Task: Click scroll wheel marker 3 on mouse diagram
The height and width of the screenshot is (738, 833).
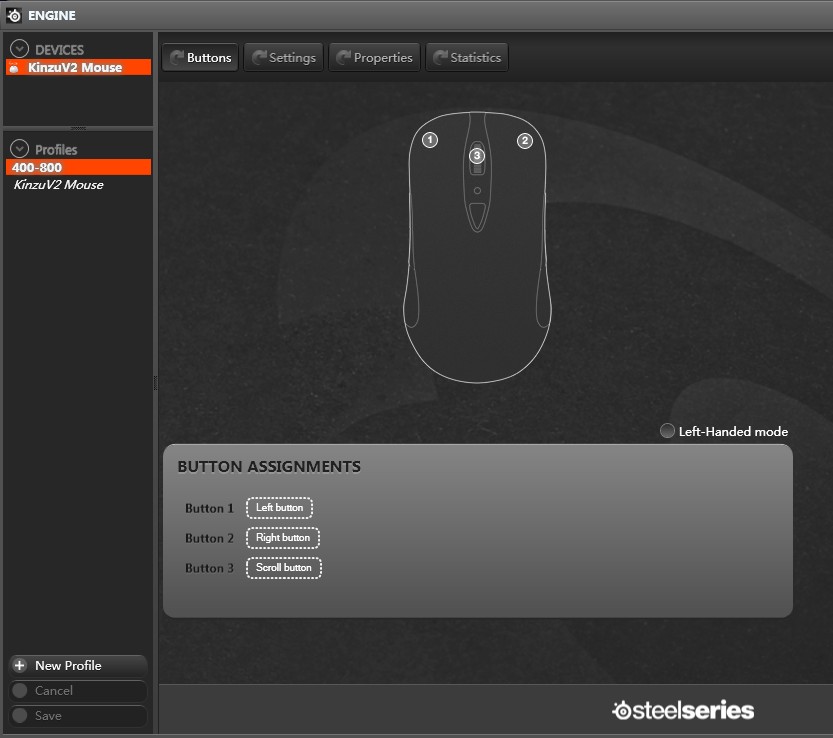Action: 477,156
